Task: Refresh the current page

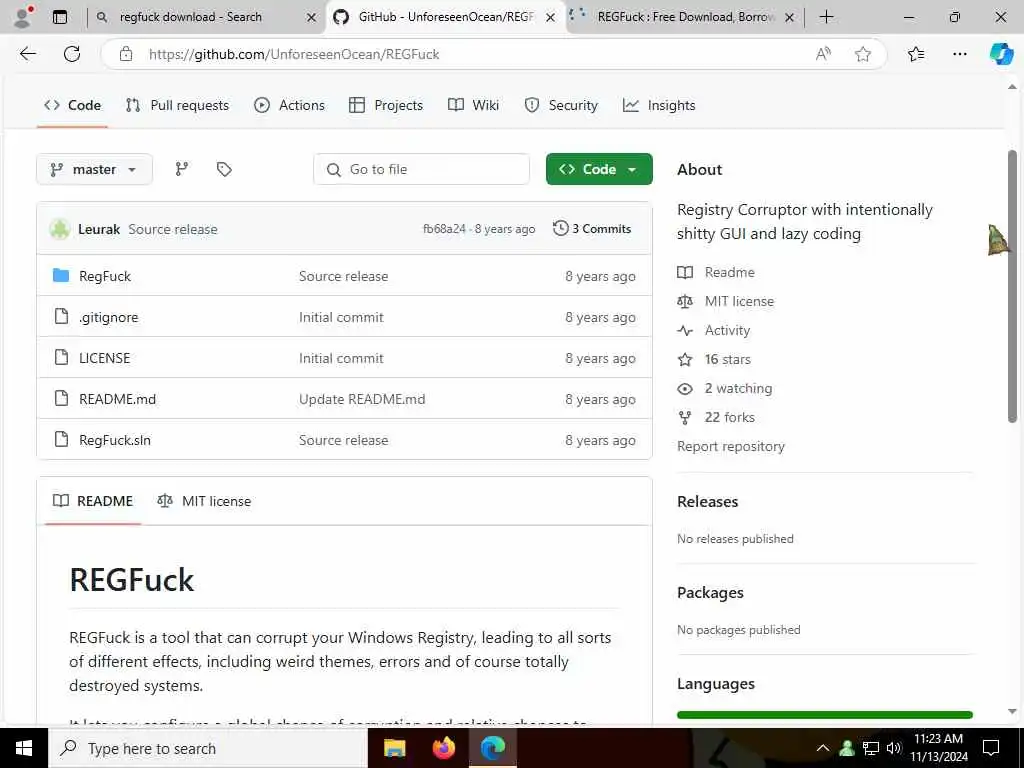Action: coord(72,54)
